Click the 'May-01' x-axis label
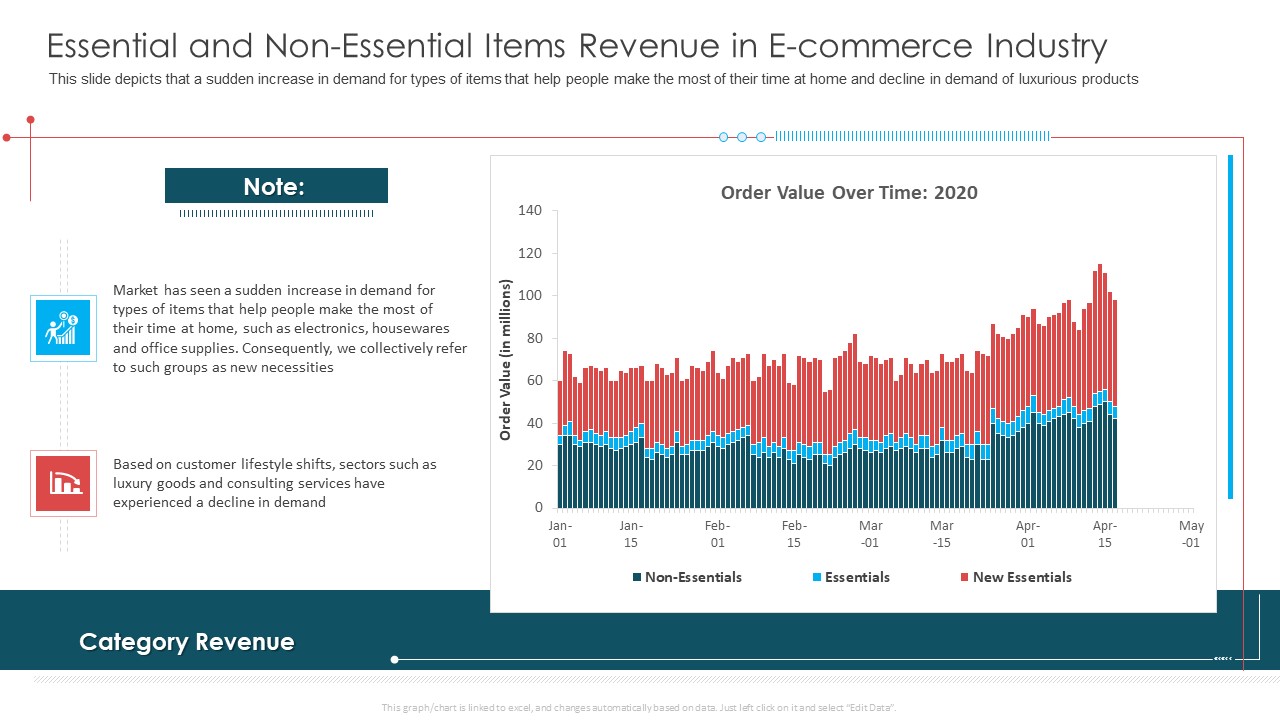Screen dimensions: 1280x720 1191,534
